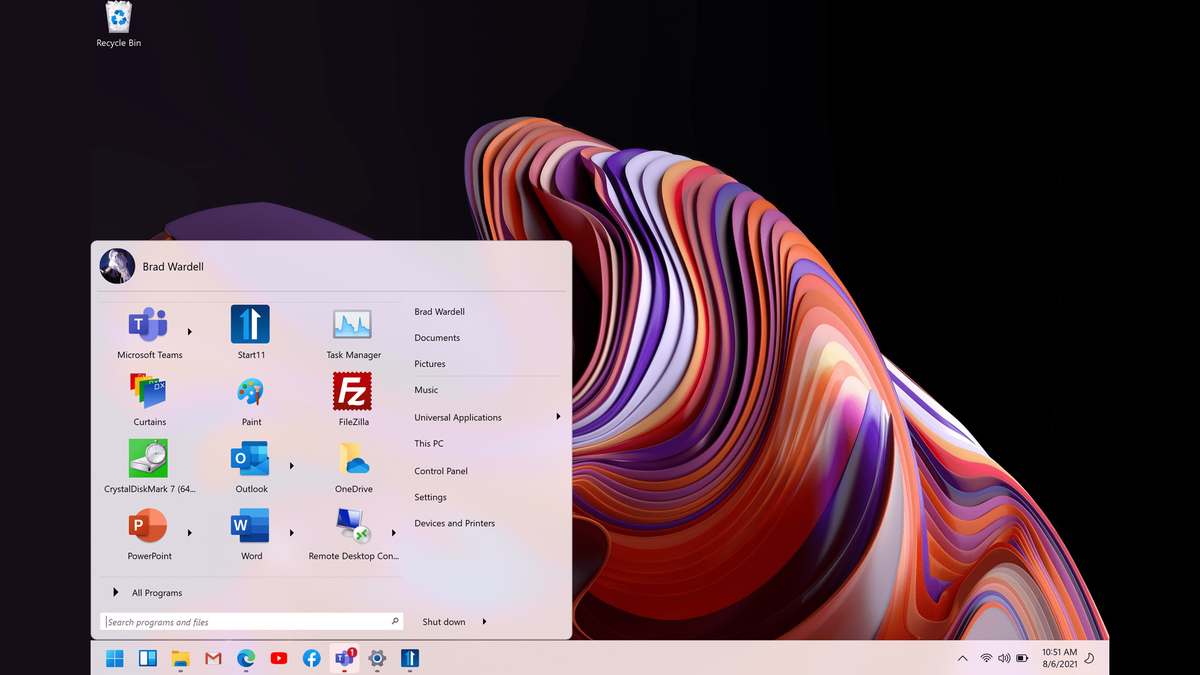Open the clock and date on the taskbar
Screen dimensions: 1200x675
1059,658
